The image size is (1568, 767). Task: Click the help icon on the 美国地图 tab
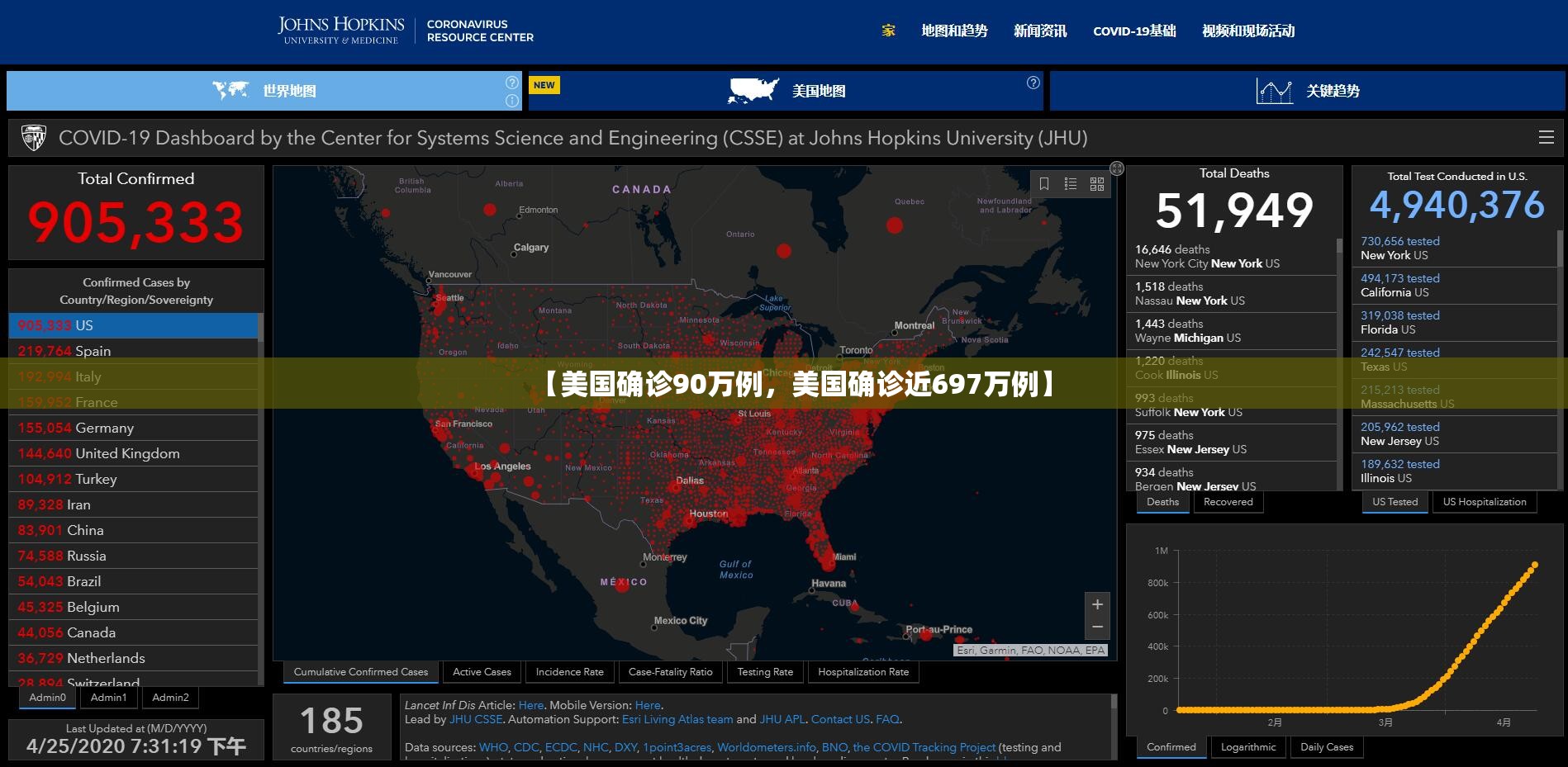1033,83
